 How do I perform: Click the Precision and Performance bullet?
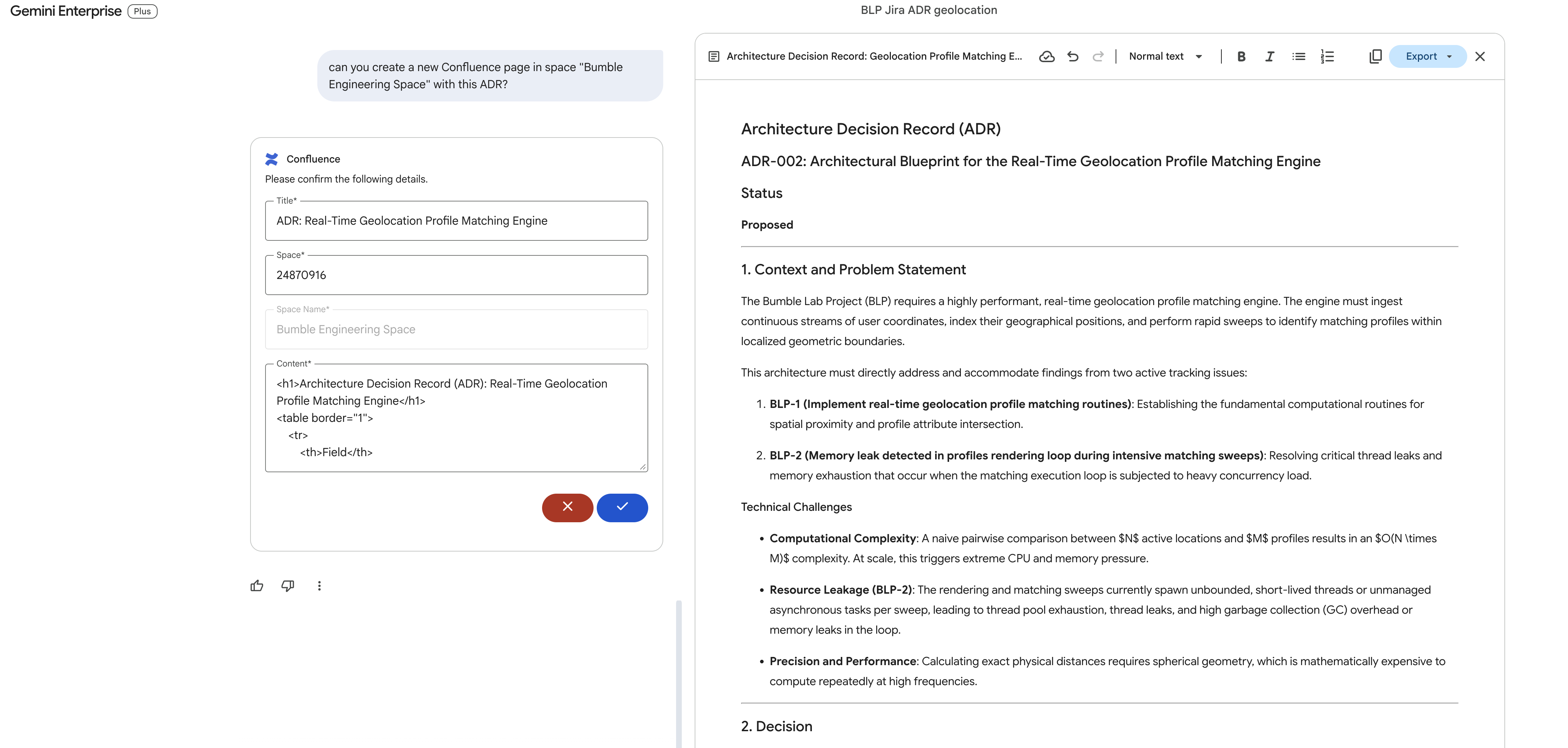[1107, 671]
